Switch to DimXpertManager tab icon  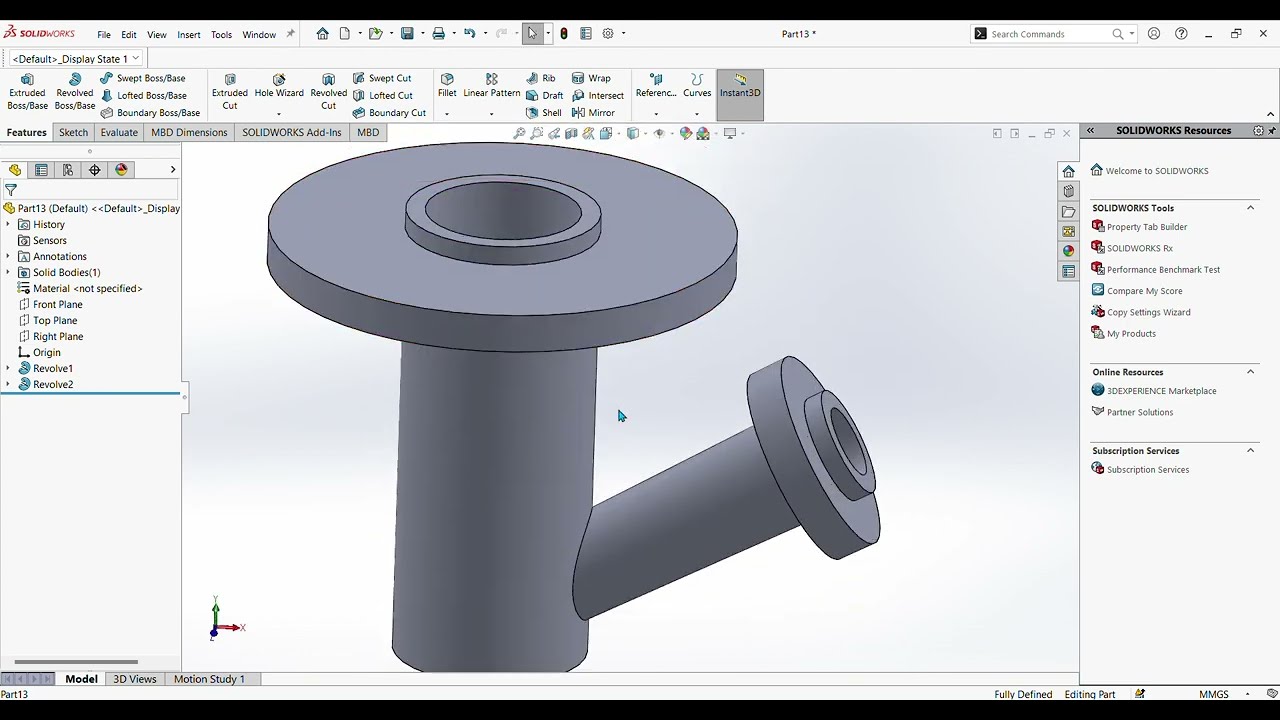(95, 170)
